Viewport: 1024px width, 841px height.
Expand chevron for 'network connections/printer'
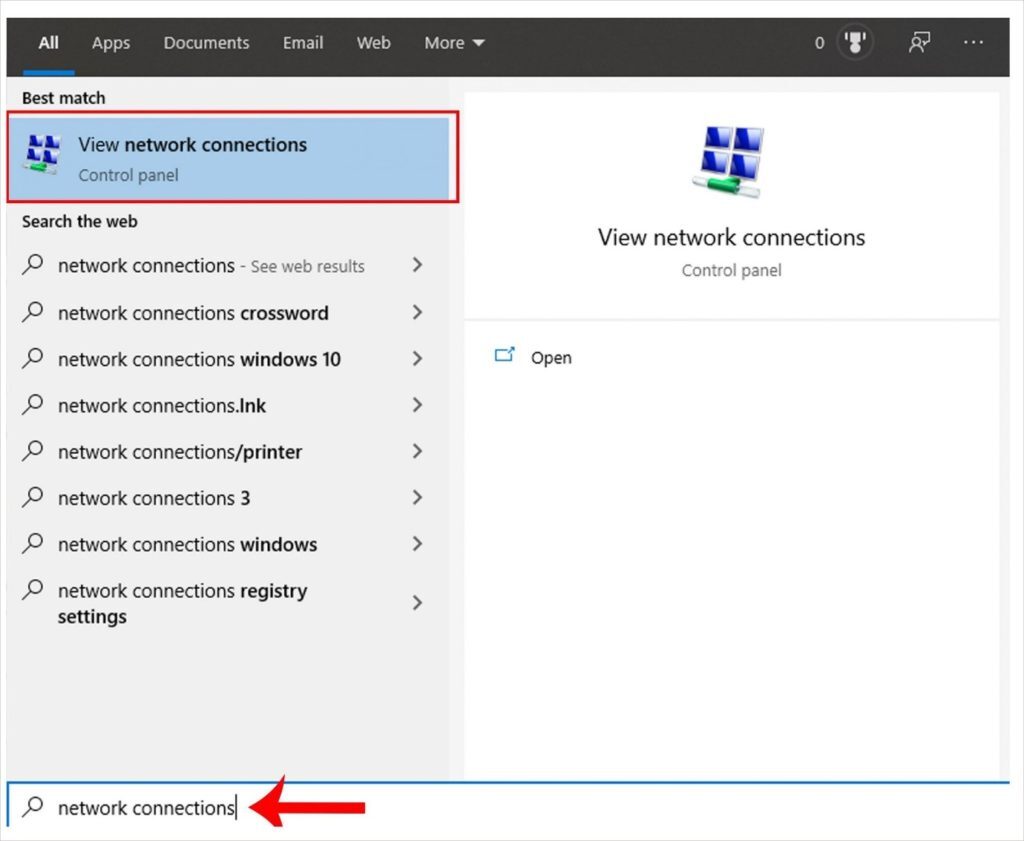[x=417, y=451]
